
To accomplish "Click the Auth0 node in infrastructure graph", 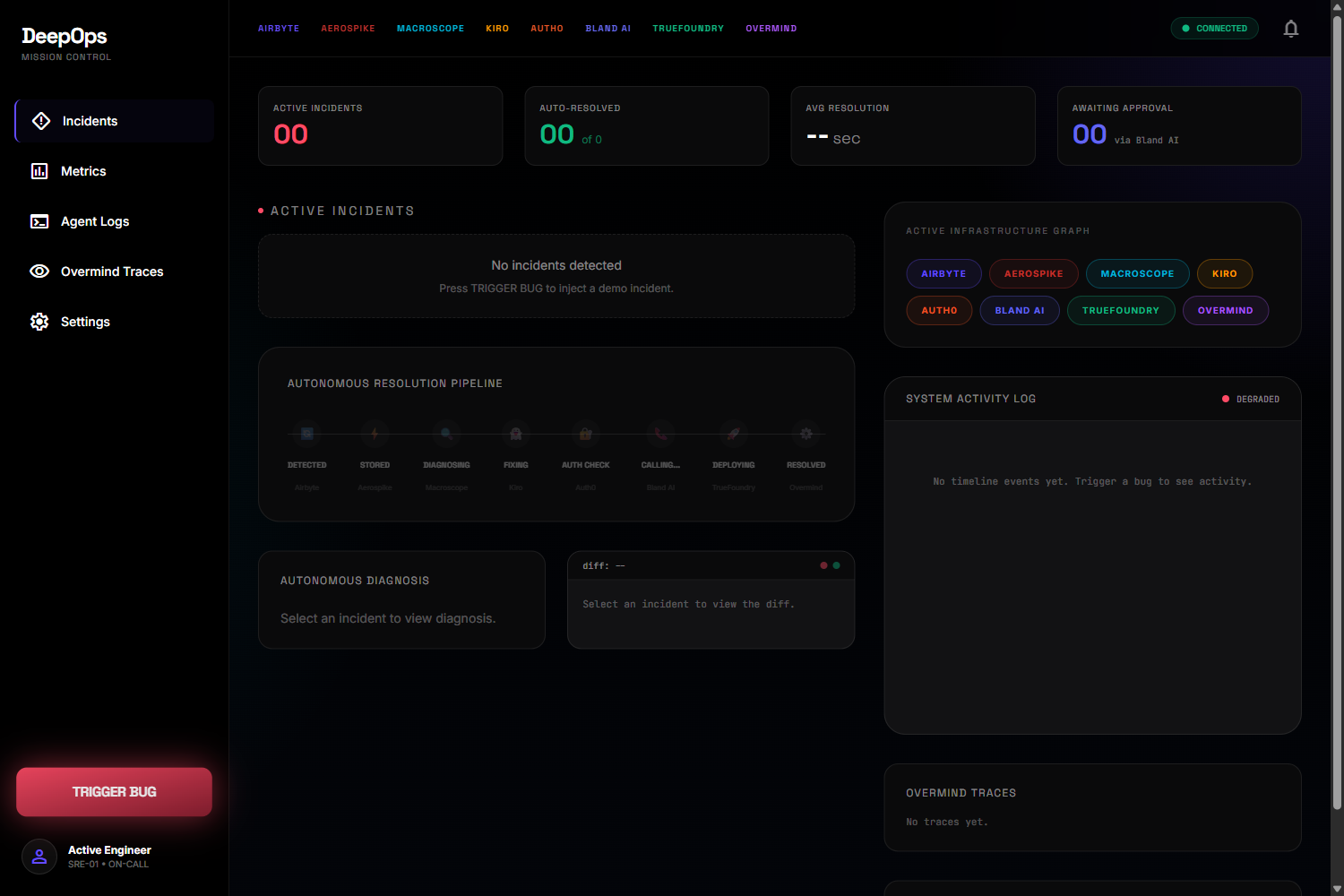I will pyautogui.click(x=939, y=311).
